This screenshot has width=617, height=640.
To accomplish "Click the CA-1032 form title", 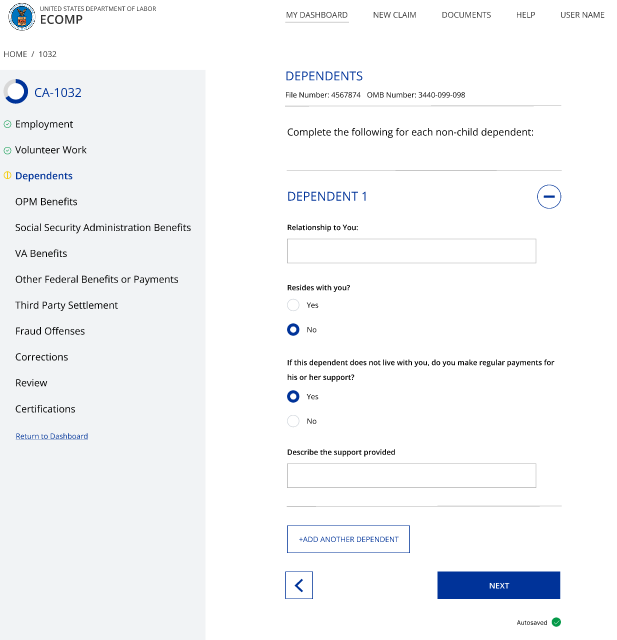I will tap(58, 93).
